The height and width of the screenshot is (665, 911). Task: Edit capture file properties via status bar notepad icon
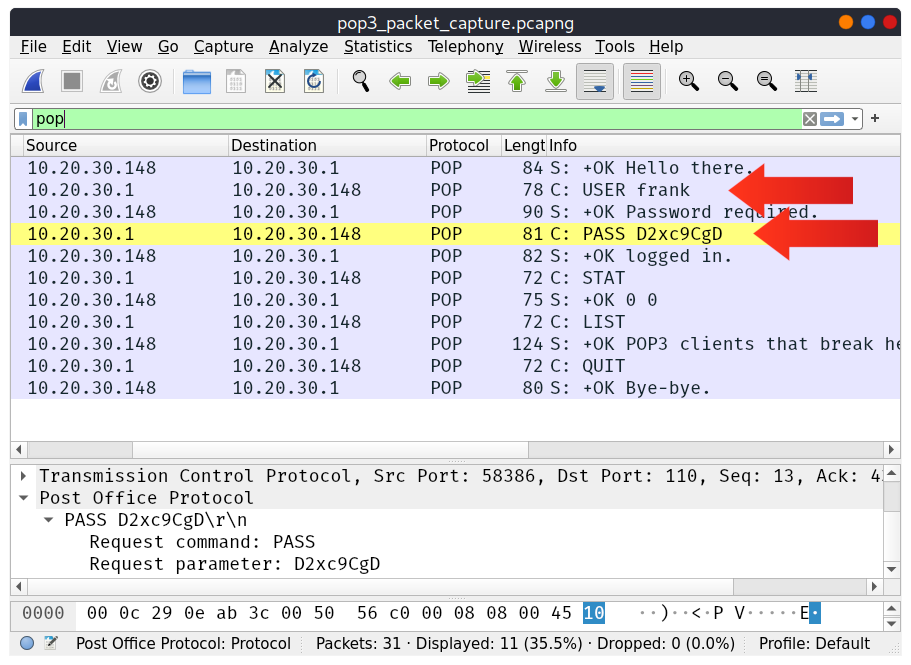tap(51, 644)
